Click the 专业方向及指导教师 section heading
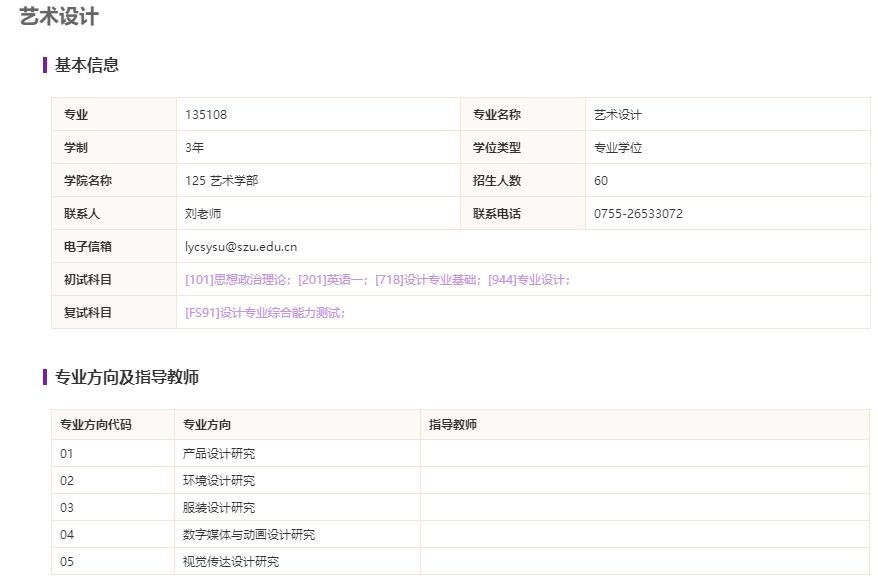 click(x=127, y=377)
